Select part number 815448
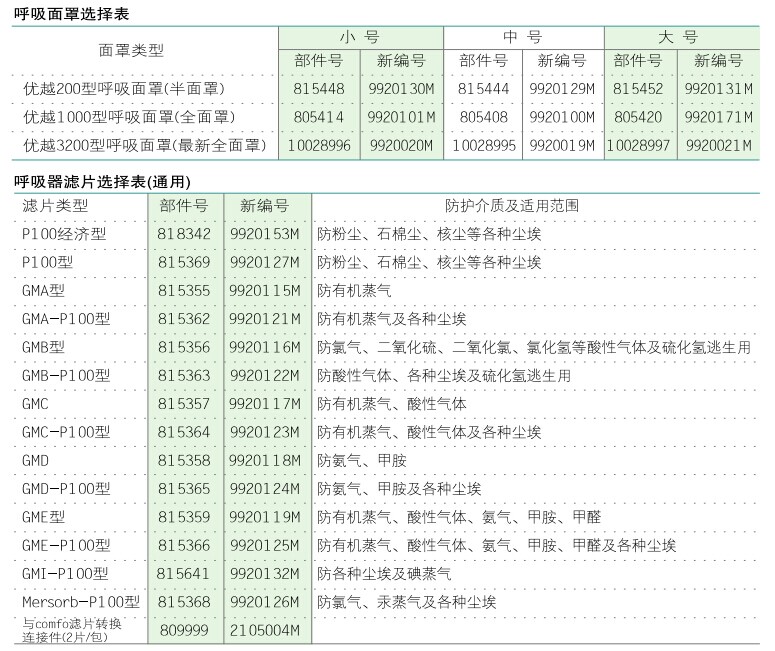This screenshot has width=775, height=651. point(319,89)
